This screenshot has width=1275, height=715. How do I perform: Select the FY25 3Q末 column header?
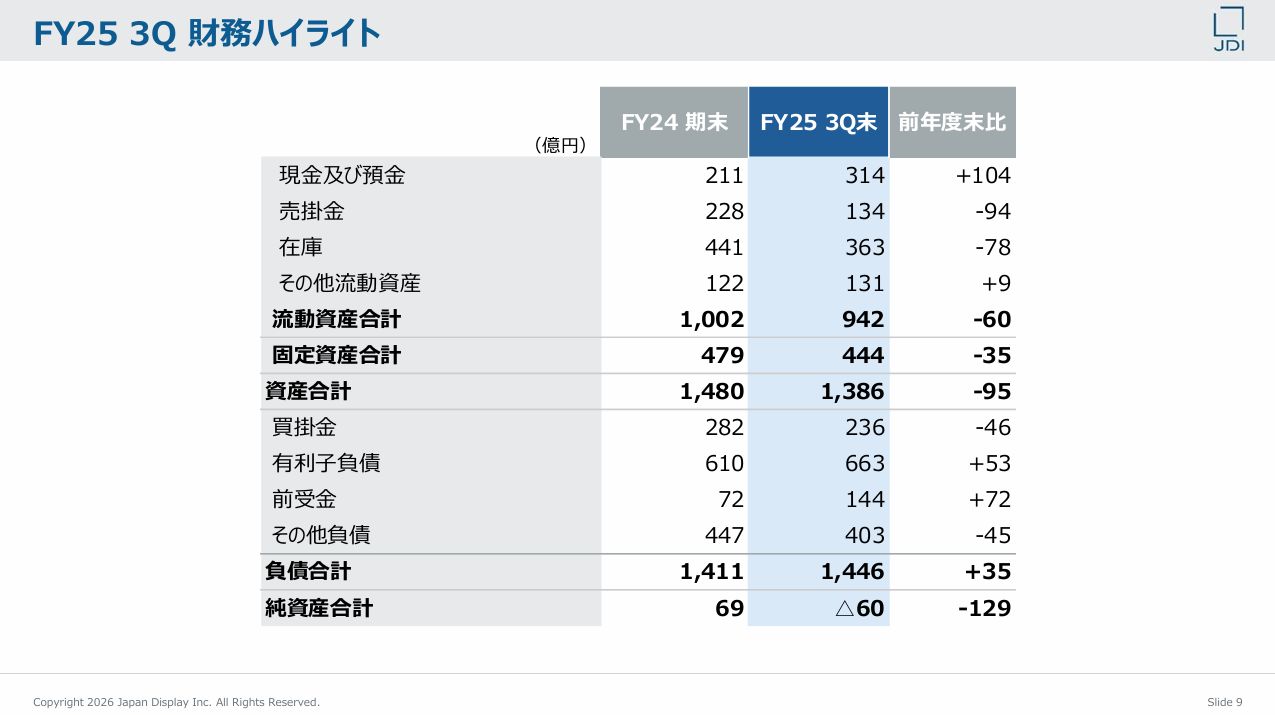pyautogui.click(x=818, y=122)
